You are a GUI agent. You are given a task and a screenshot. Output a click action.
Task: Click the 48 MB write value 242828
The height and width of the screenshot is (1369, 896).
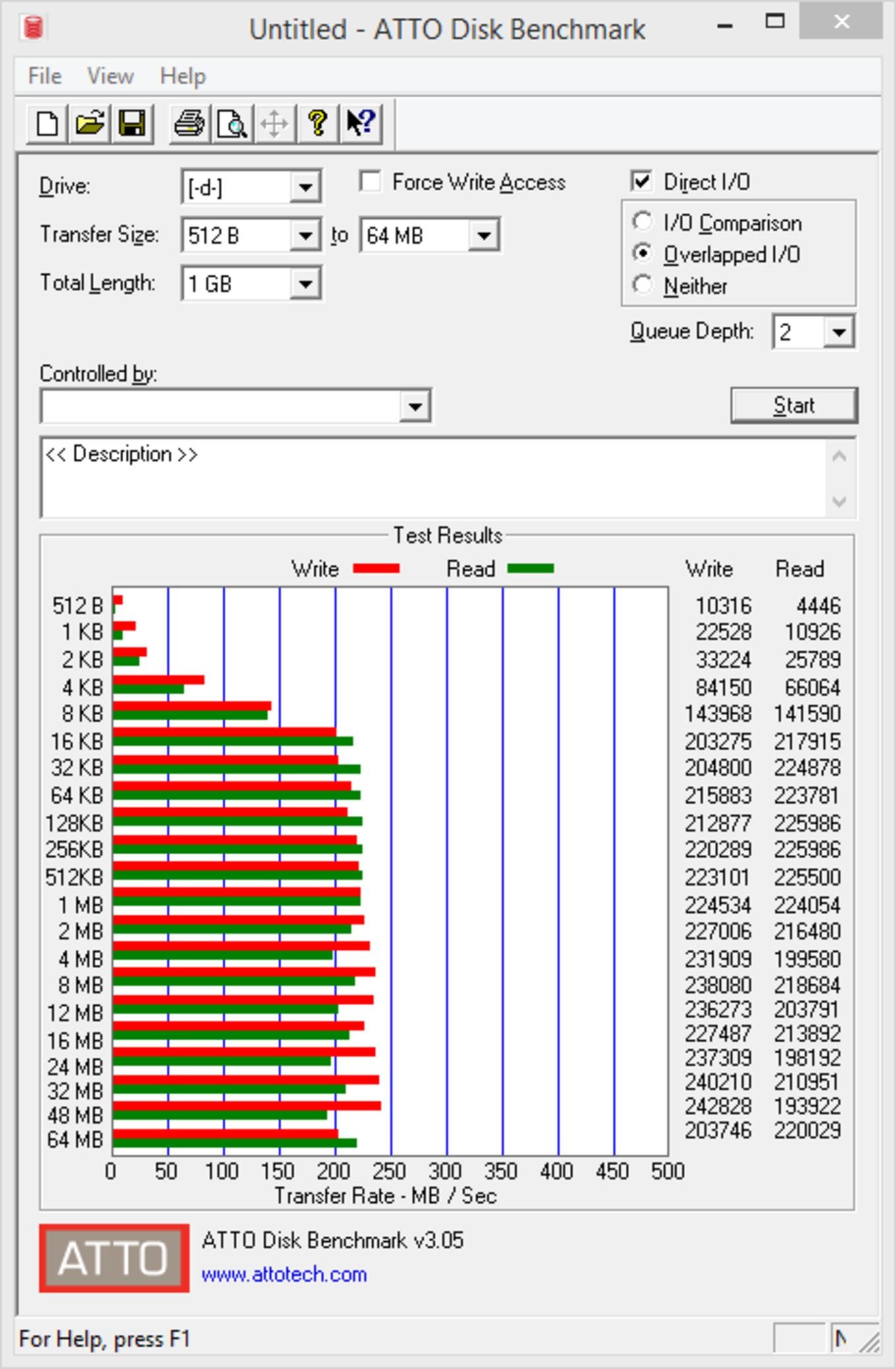tap(718, 1106)
